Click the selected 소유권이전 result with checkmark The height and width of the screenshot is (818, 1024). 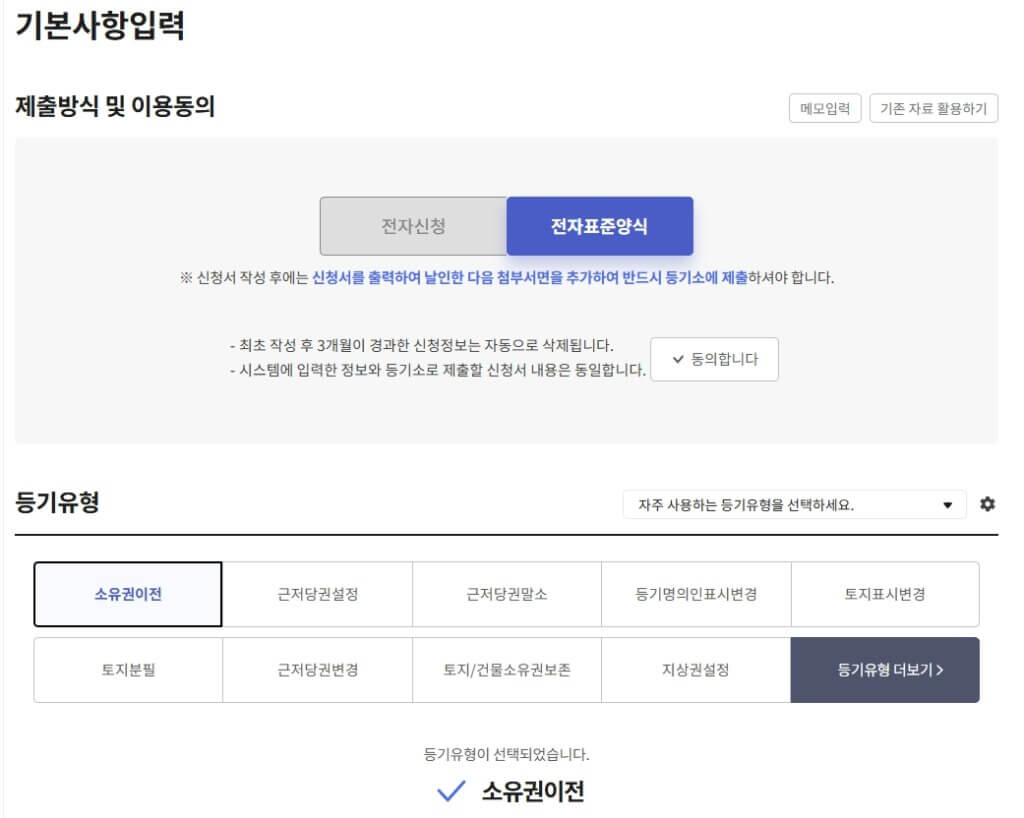click(x=511, y=791)
